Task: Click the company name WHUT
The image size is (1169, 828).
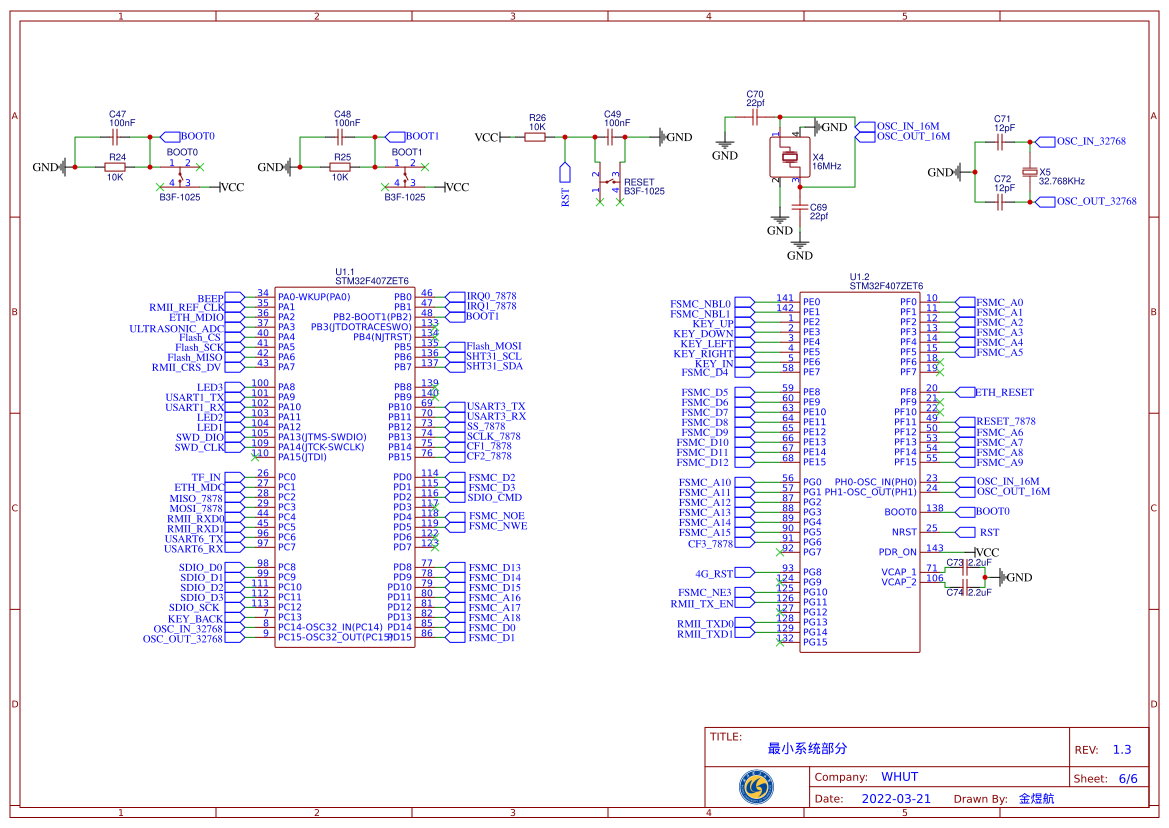Action: coord(899,777)
